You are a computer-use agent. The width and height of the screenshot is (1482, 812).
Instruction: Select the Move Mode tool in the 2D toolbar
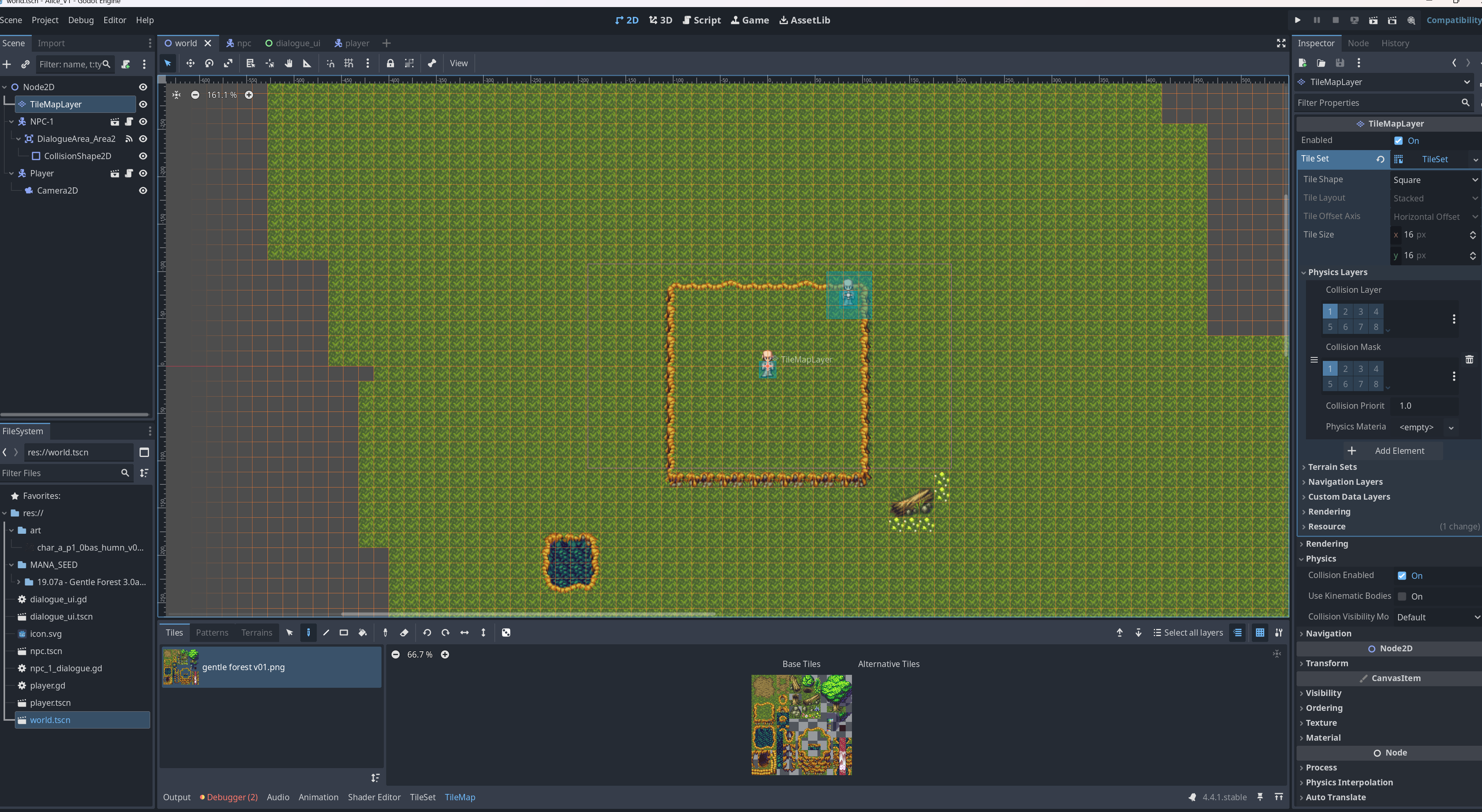190,63
